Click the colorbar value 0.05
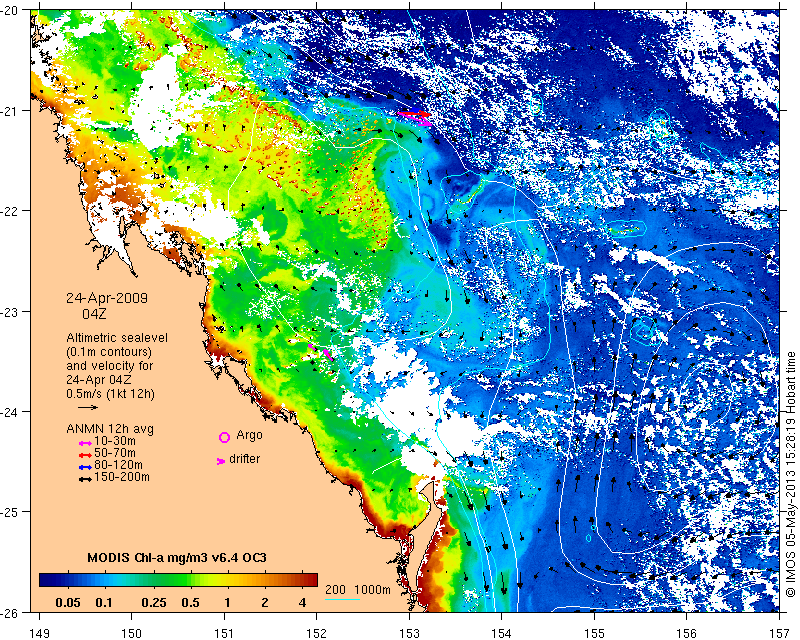 point(68,602)
